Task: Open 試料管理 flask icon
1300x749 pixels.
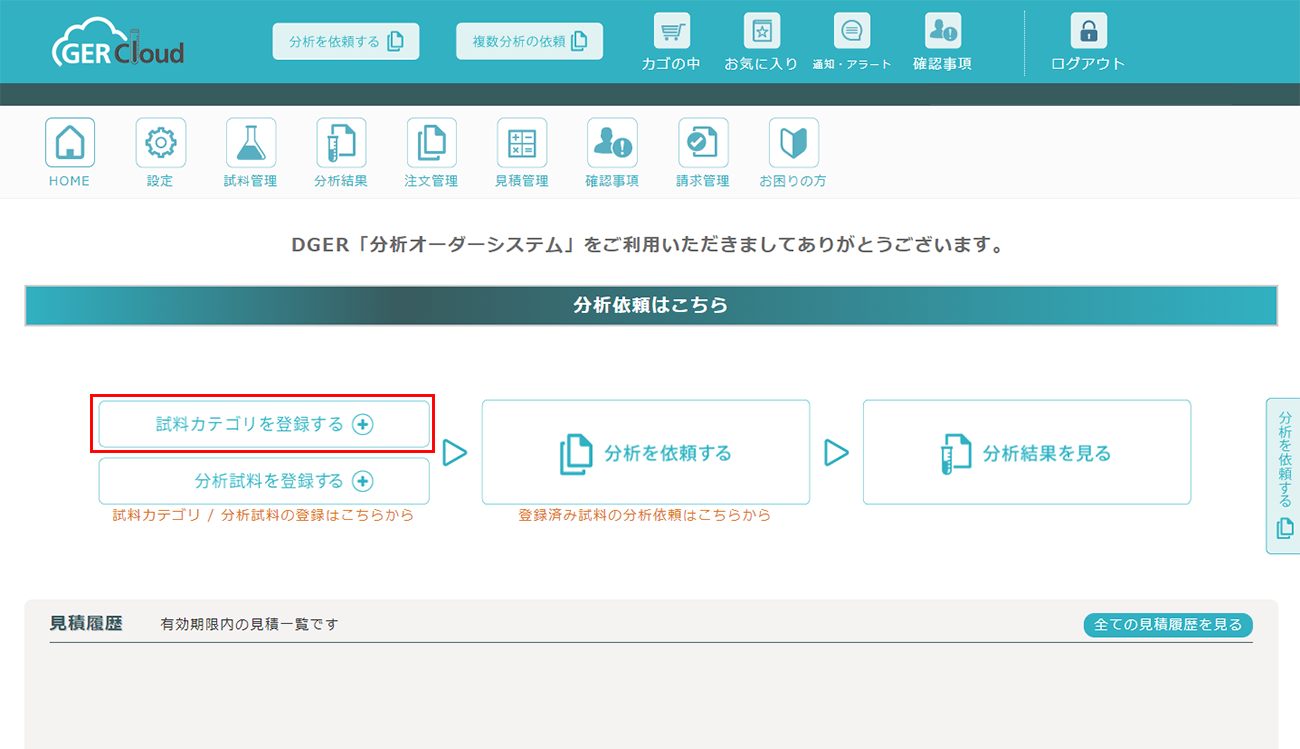Action: (x=251, y=142)
